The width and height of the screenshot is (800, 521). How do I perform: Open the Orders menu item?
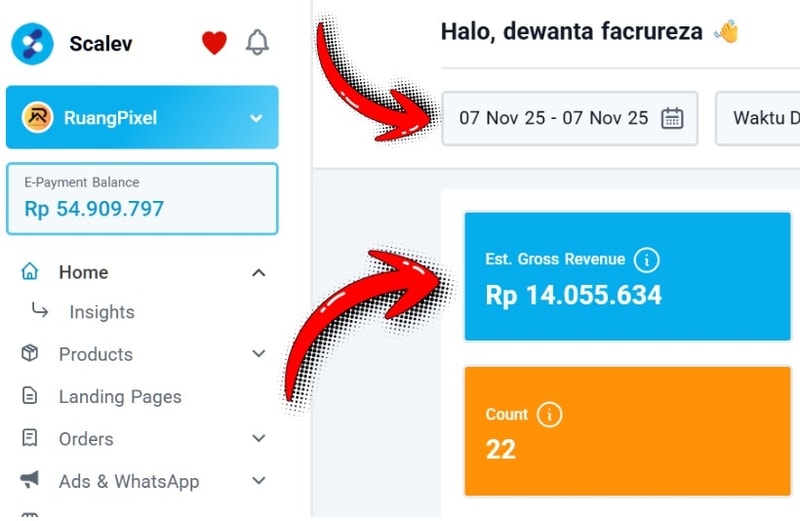tap(86, 439)
